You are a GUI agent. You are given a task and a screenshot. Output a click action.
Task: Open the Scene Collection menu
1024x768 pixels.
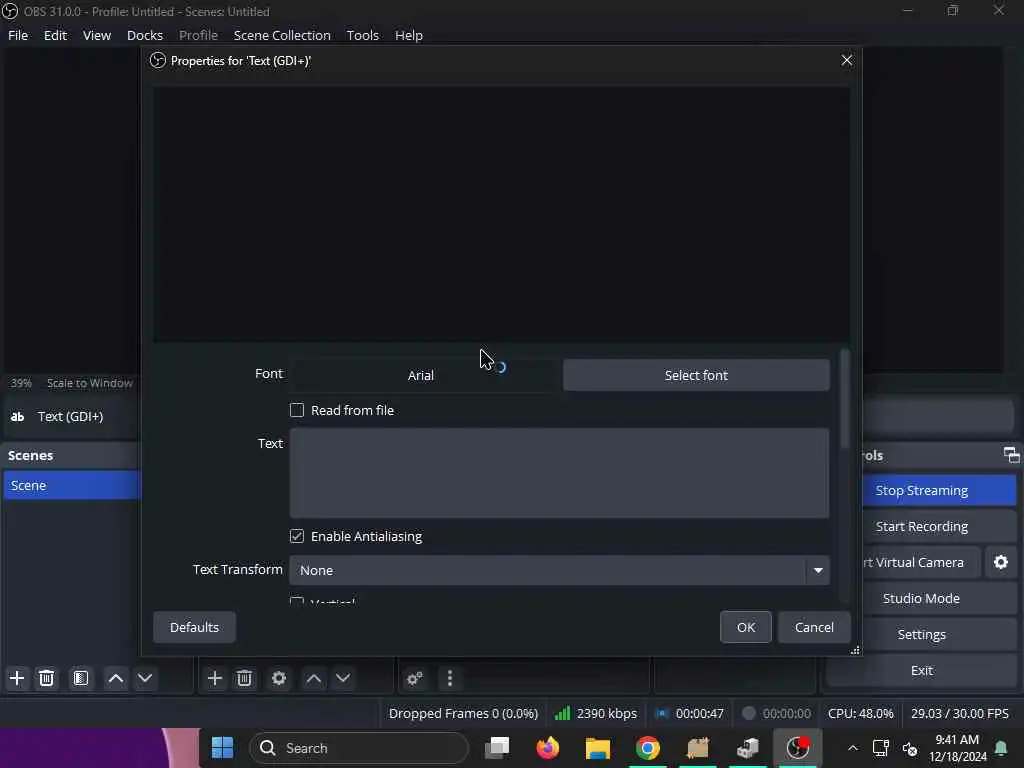click(282, 35)
